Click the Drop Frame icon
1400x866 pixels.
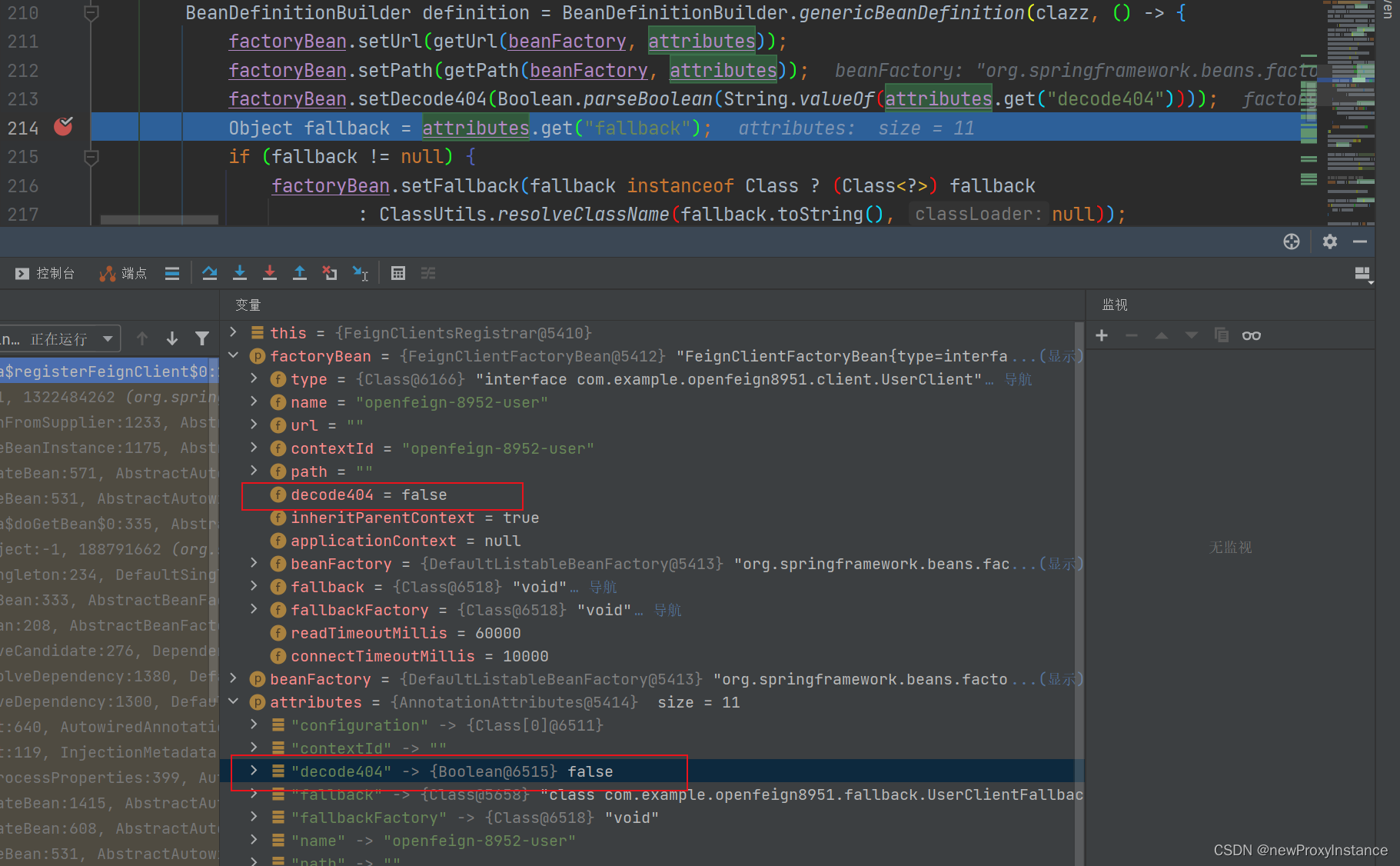click(330, 273)
